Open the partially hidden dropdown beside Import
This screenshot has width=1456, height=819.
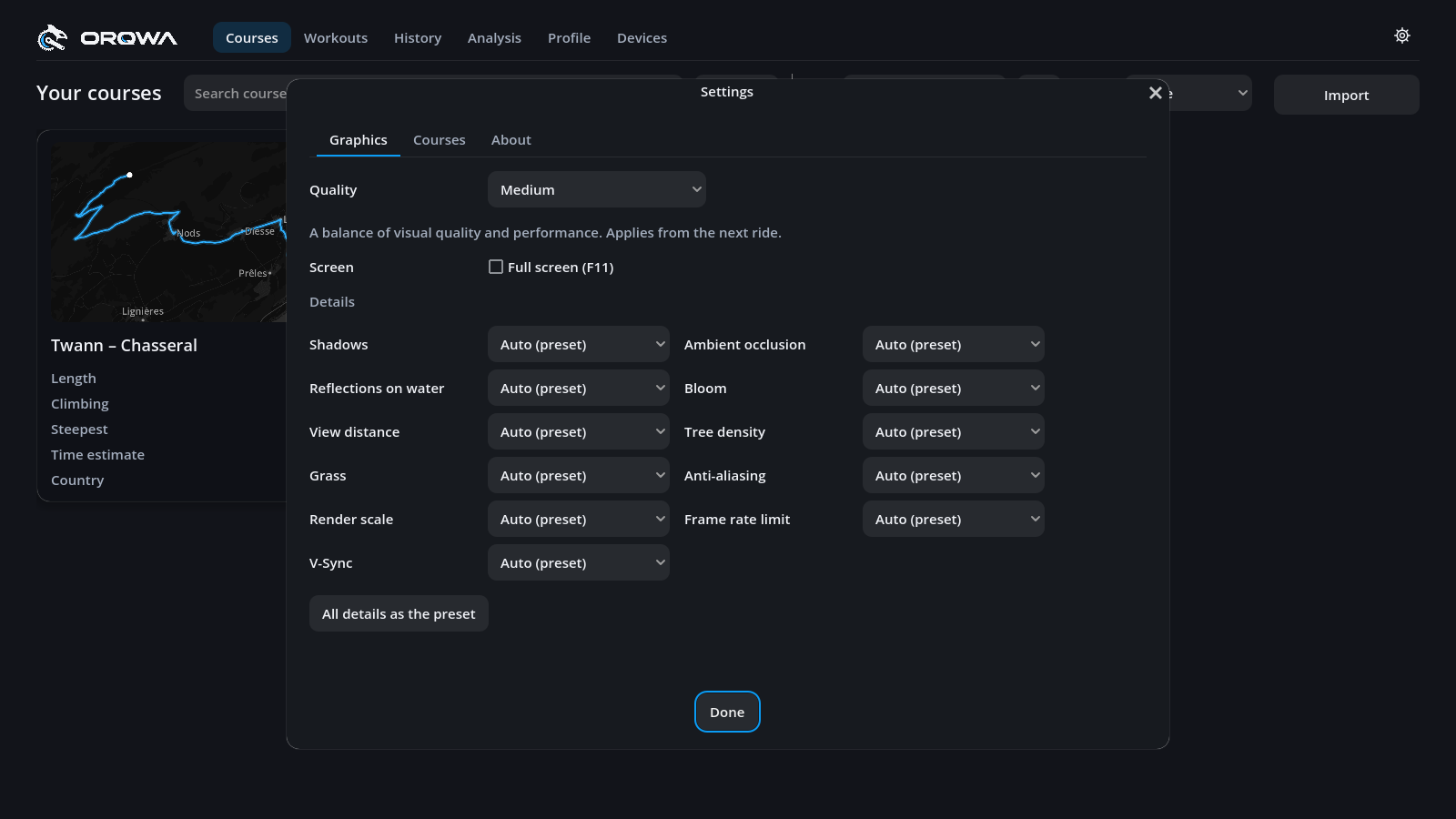tap(1211, 93)
